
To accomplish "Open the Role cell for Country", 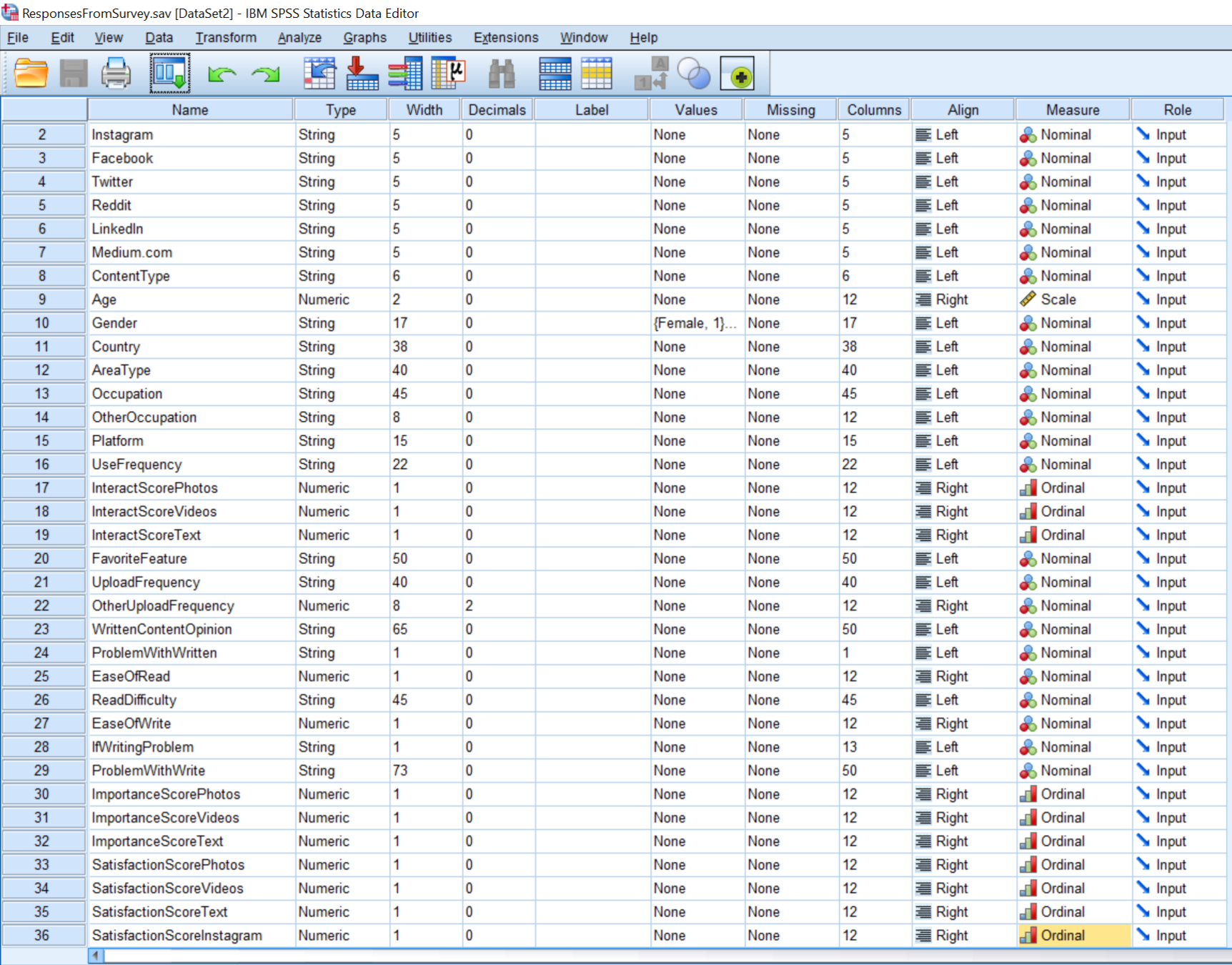I will click(x=1179, y=347).
